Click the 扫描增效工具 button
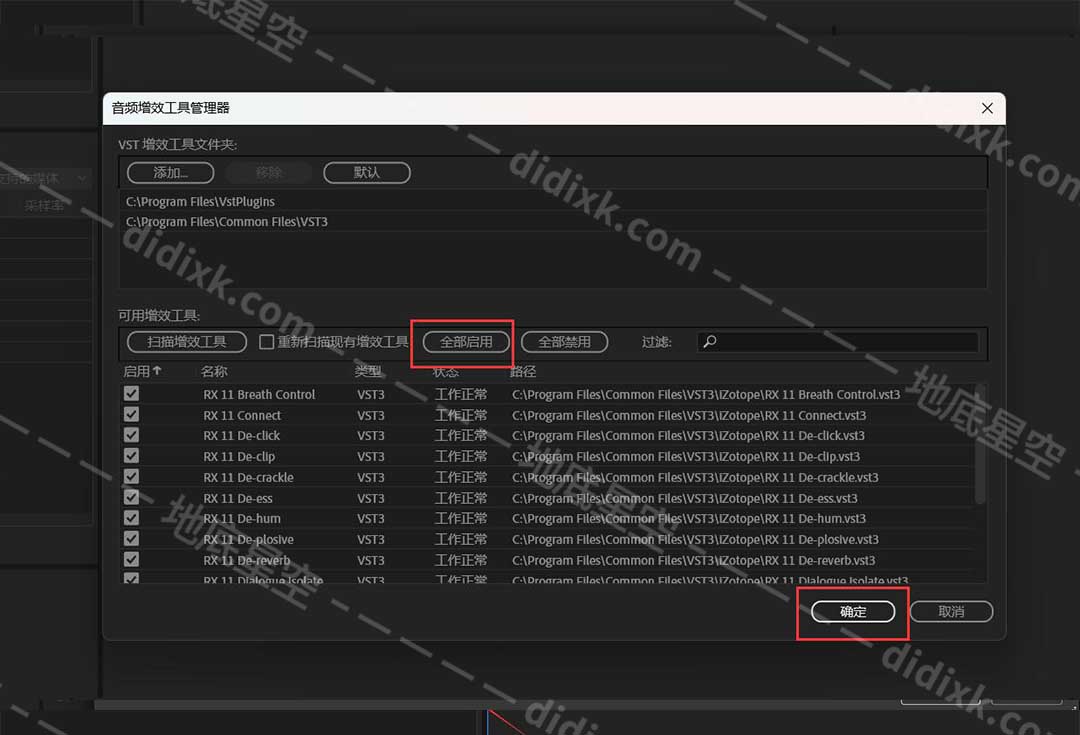Viewport: 1080px width, 735px height. [187, 342]
